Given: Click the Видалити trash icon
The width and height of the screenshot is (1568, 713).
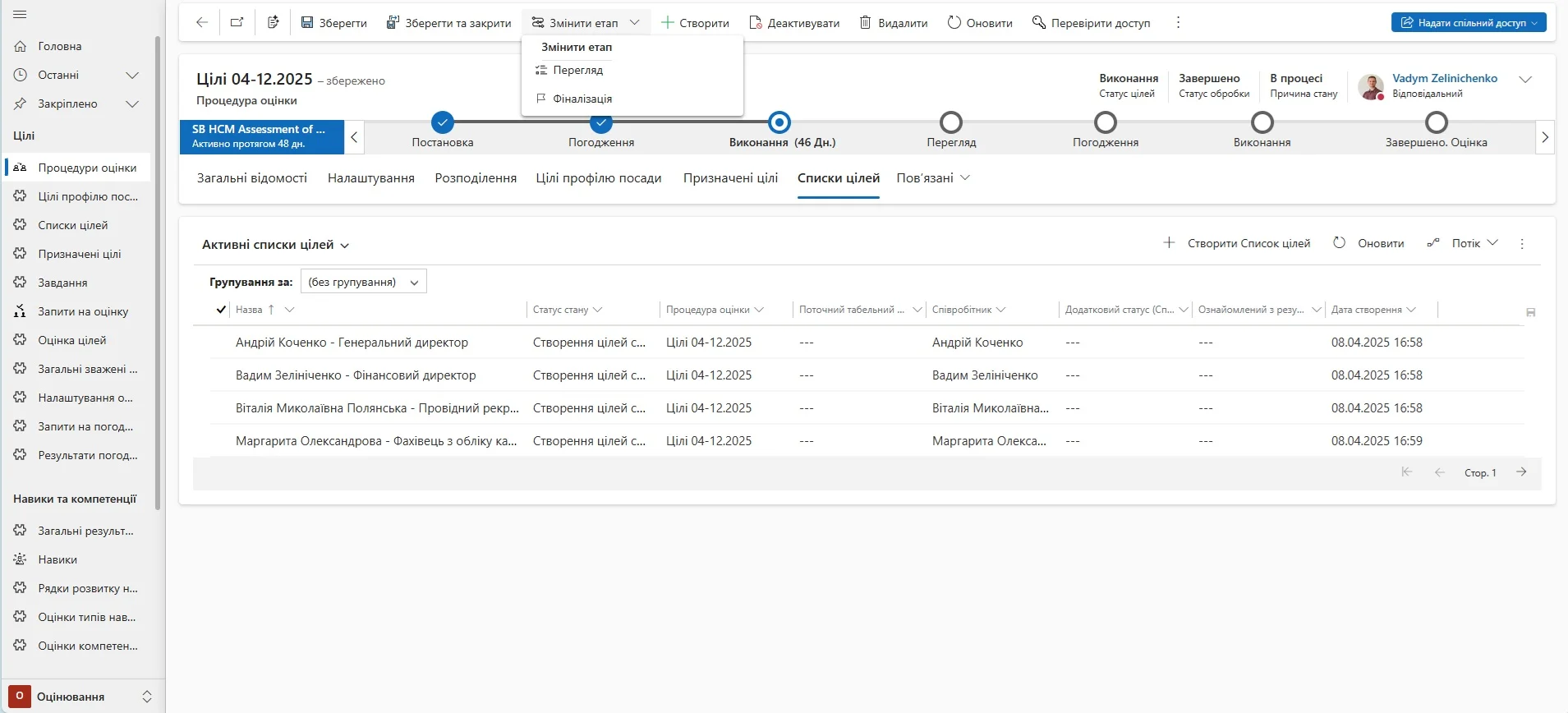Looking at the screenshot, I should (x=866, y=23).
